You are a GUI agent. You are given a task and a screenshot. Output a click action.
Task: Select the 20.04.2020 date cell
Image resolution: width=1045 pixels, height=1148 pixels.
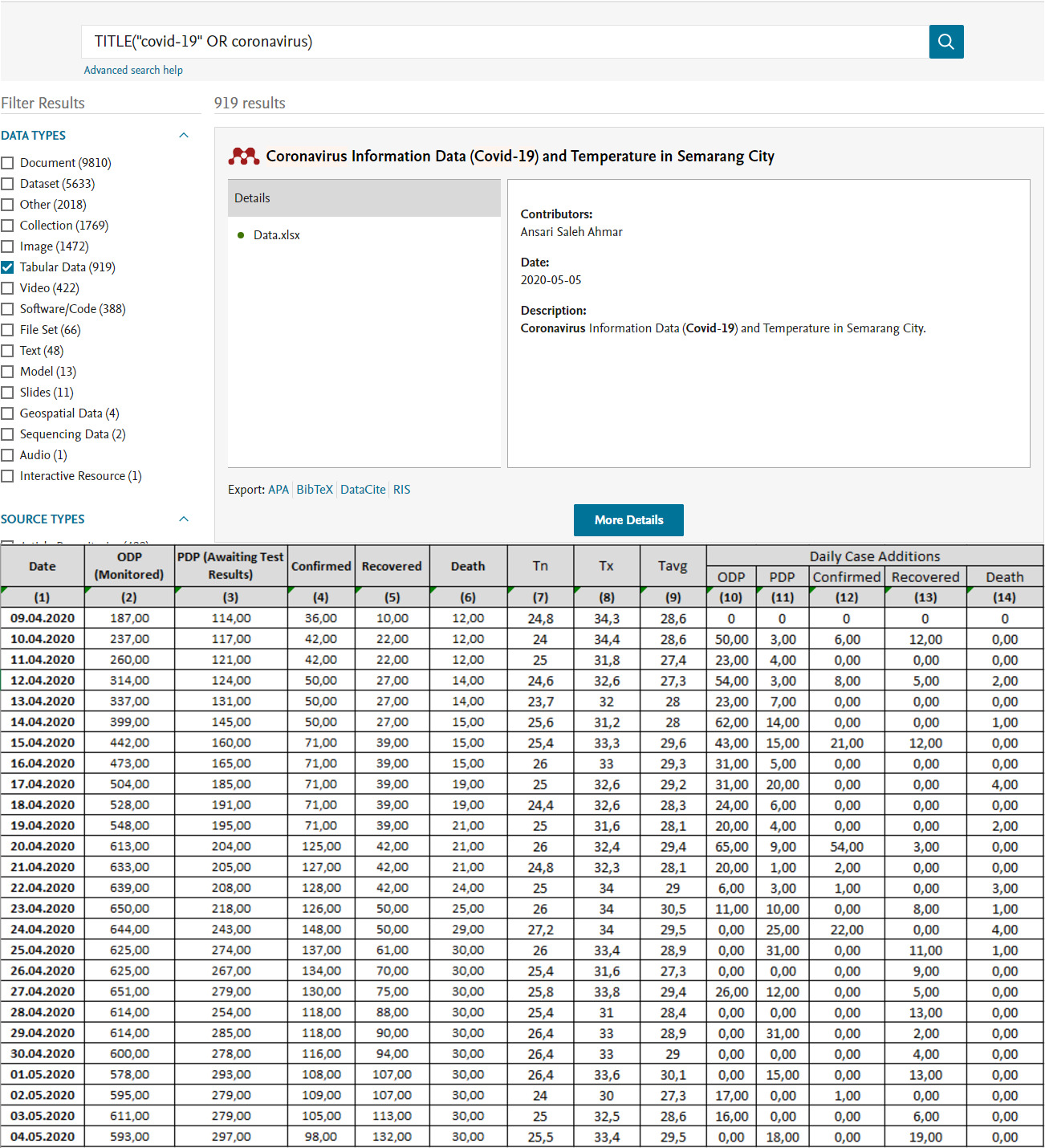pyautogui.click(x=43, y=846)
